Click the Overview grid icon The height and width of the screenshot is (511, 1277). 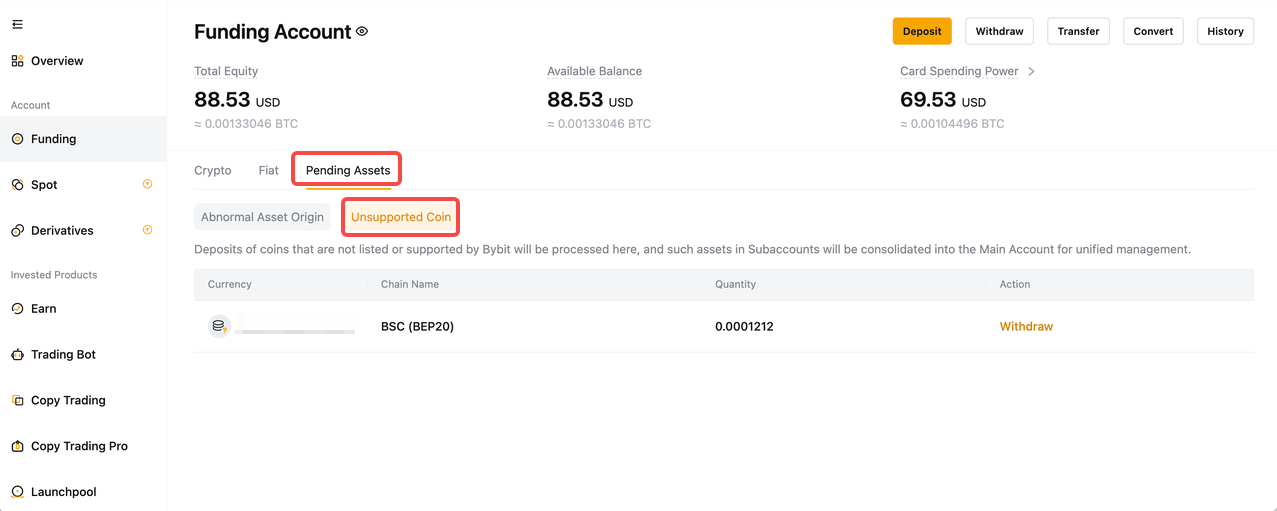coord(17,61)
